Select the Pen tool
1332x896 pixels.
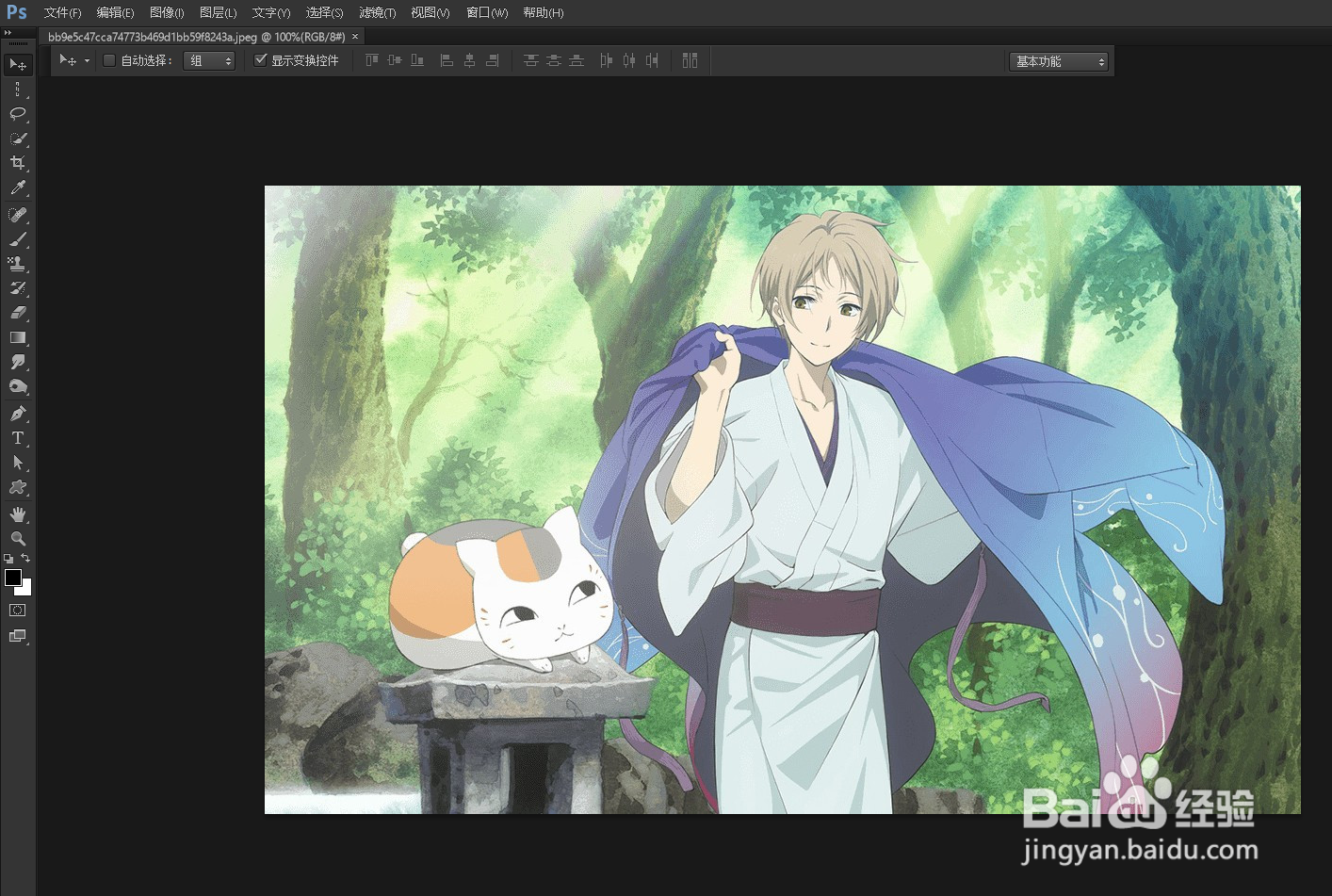(17, 414)
